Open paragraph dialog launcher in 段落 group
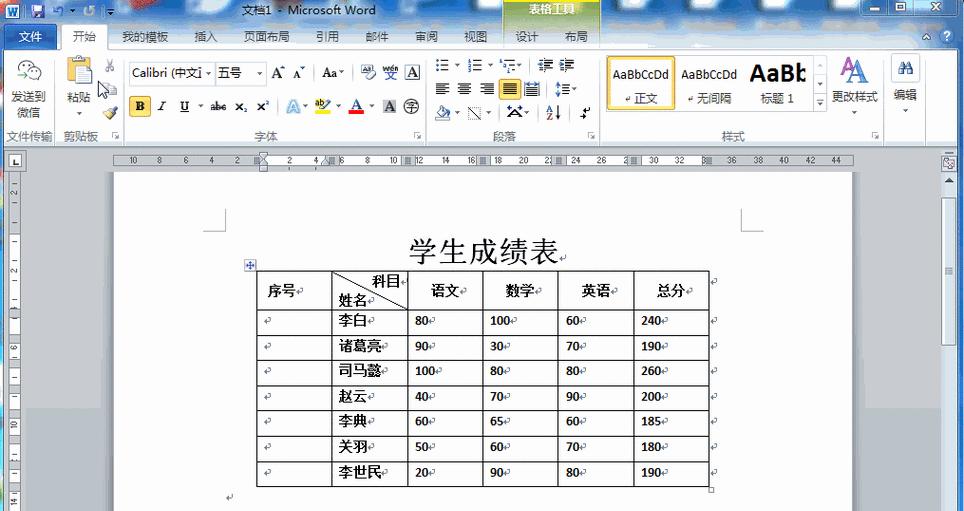 tap(591, 136)
